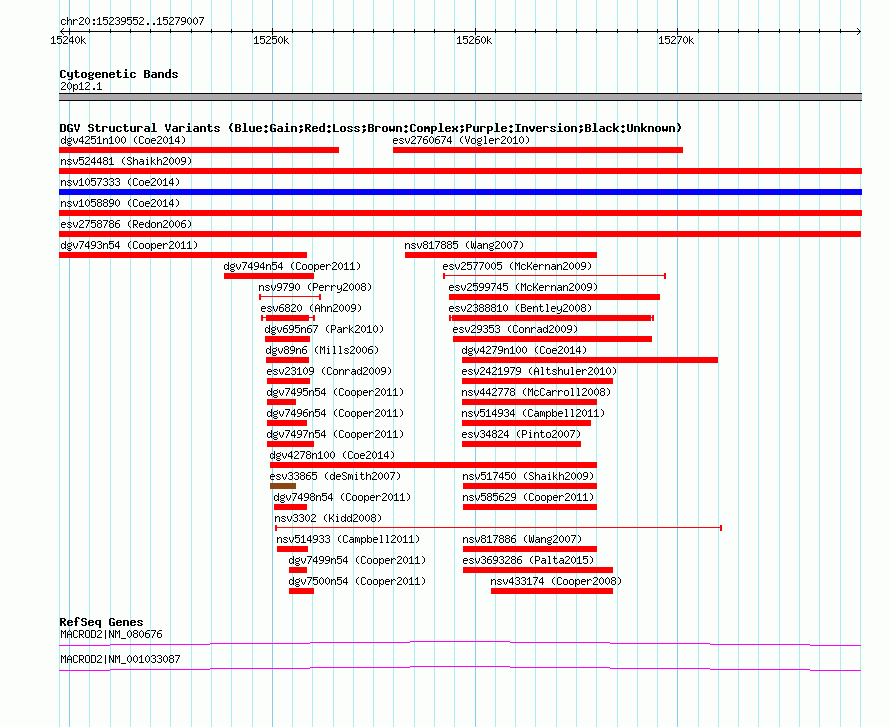Click dgv4279n100 (Coe2014) variant label
Viewport: 890px width, 727px height.
point(524,350)
